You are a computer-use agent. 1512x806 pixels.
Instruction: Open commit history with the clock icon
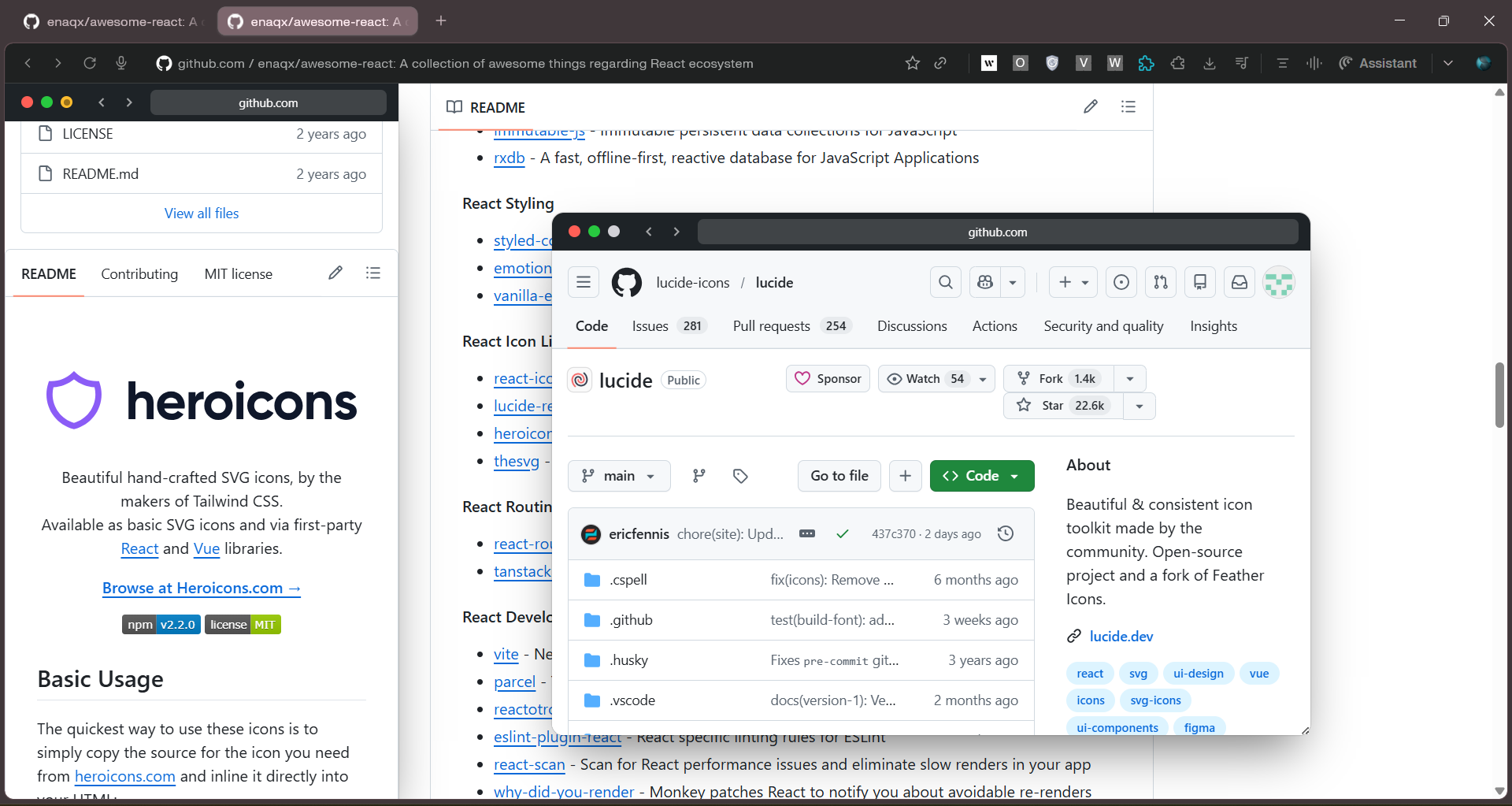(x=1006, y=533)
